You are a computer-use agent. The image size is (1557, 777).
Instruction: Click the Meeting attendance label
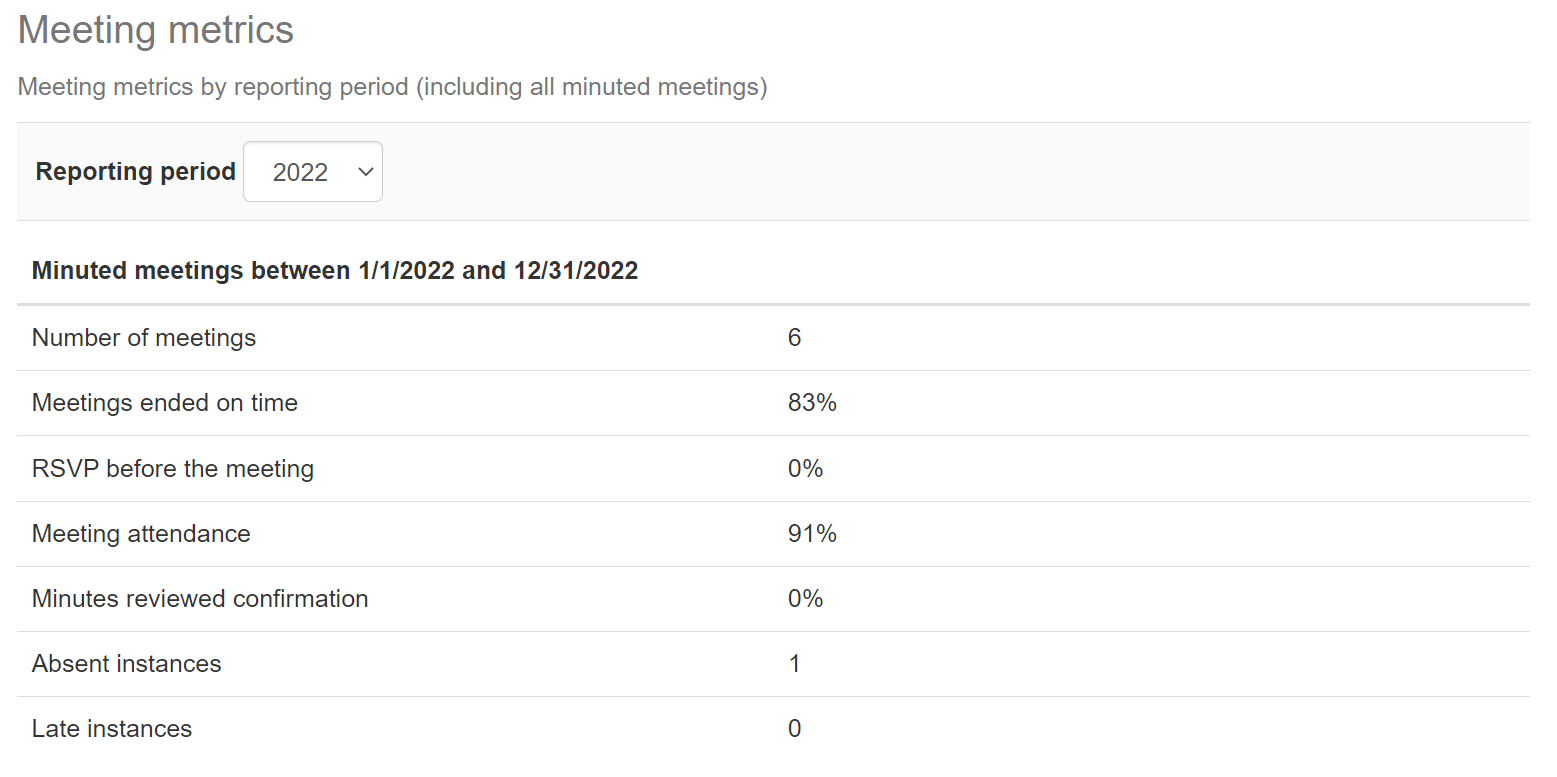point(141,534)
